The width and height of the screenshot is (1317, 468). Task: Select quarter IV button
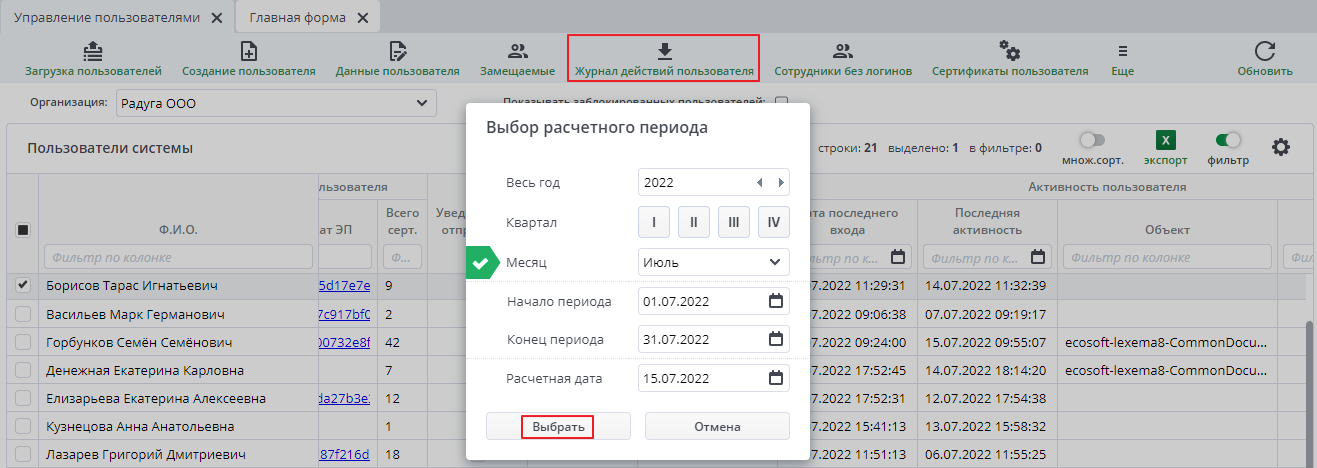774,222
